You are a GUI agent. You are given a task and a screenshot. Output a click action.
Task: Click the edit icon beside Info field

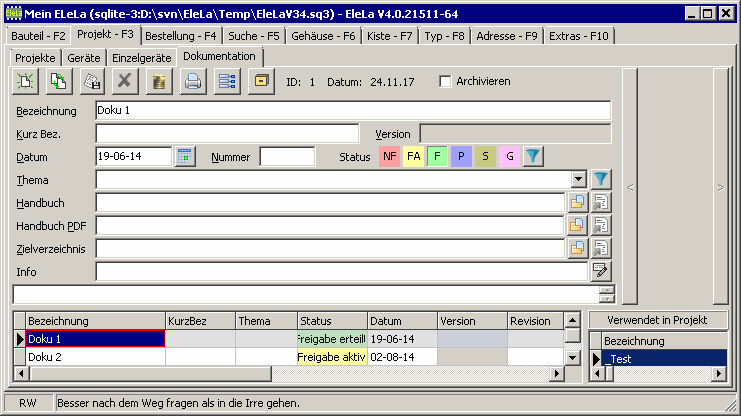point(600,271)
